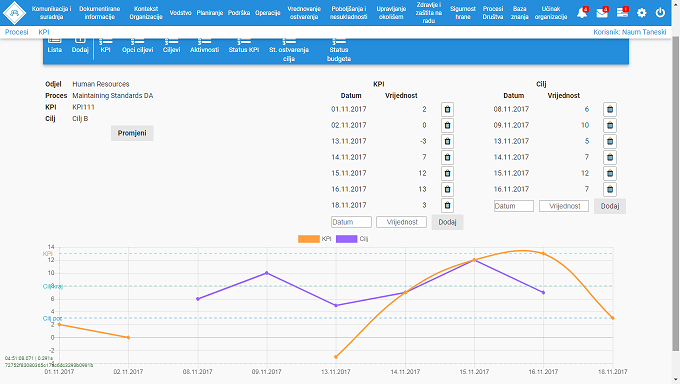Delete Cilj row dated 08.11.2017
Viewport: 680px width, 384px height.
click(610, 109)
